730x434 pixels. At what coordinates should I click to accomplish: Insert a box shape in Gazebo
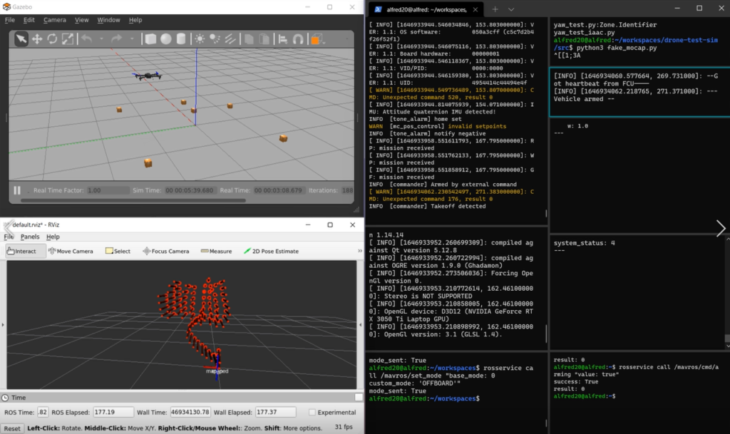pos(150,39)
